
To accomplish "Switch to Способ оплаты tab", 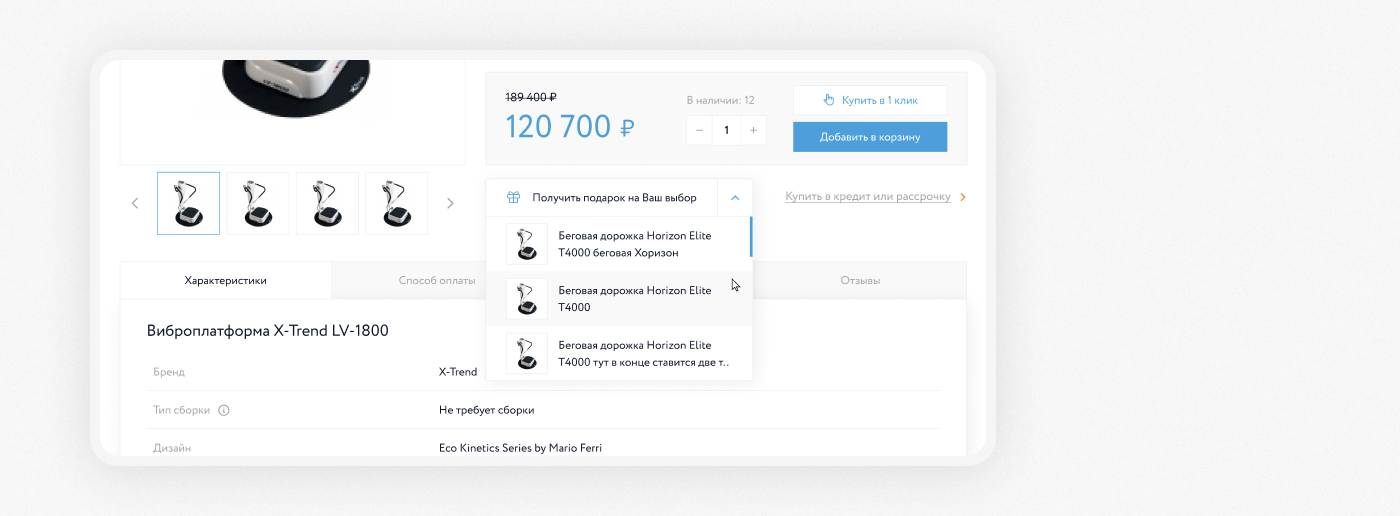I will 437,281.
